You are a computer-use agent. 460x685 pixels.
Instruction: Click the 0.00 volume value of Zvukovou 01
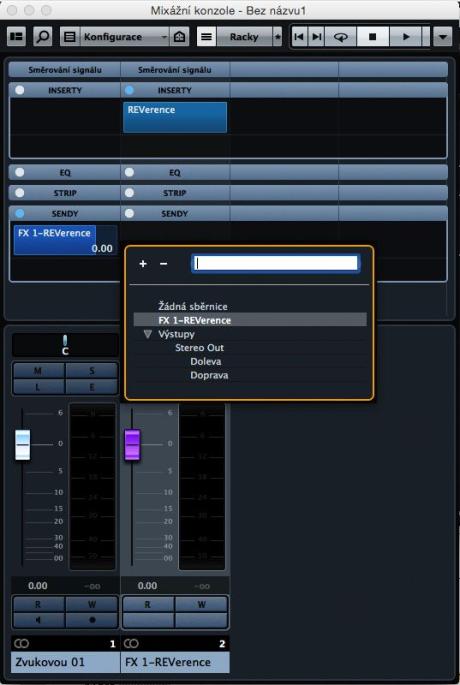pyautogui.click(x=38, y=586)
